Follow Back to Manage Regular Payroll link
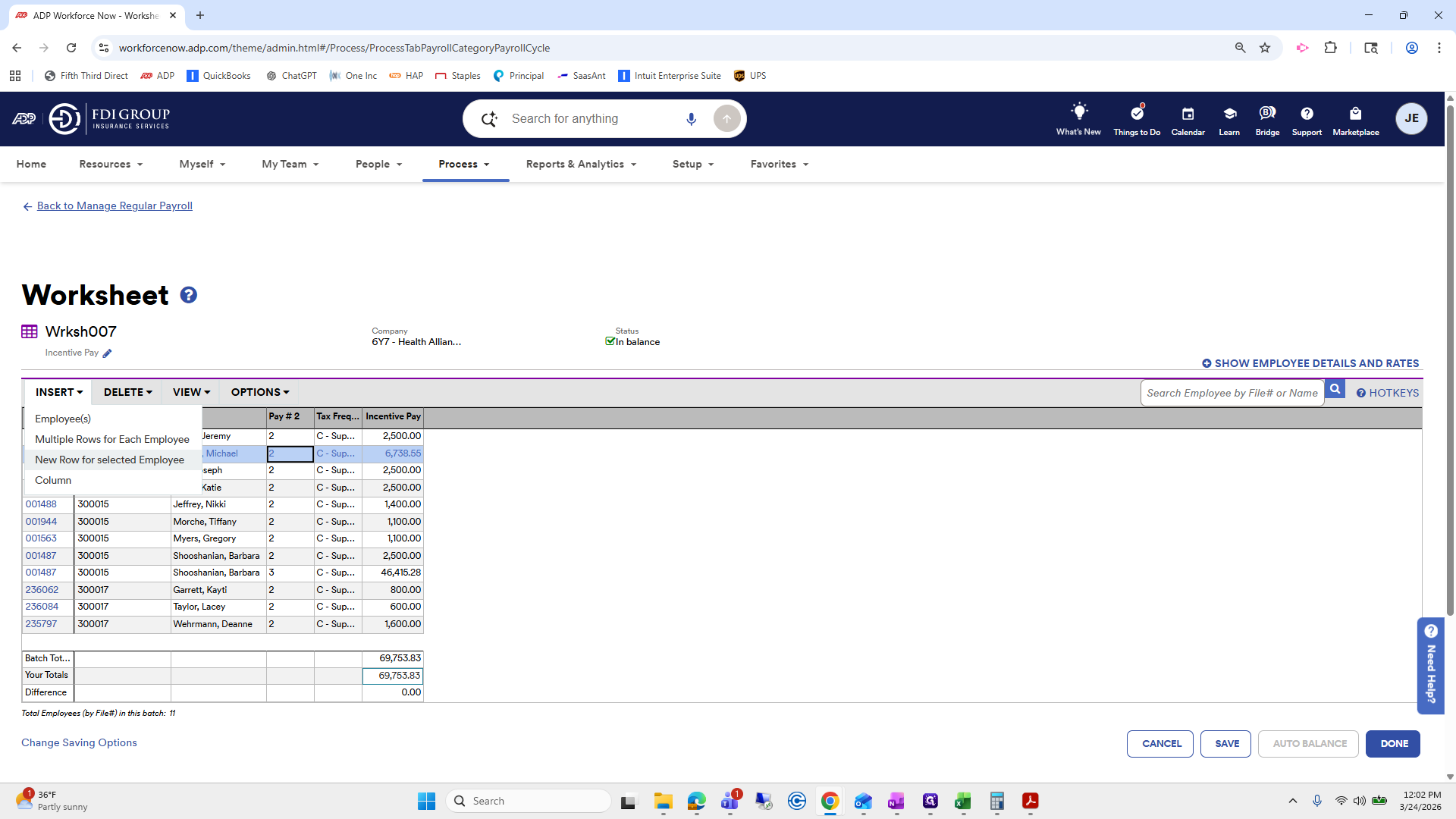The image size is (1456, 819). pos(114,206)
